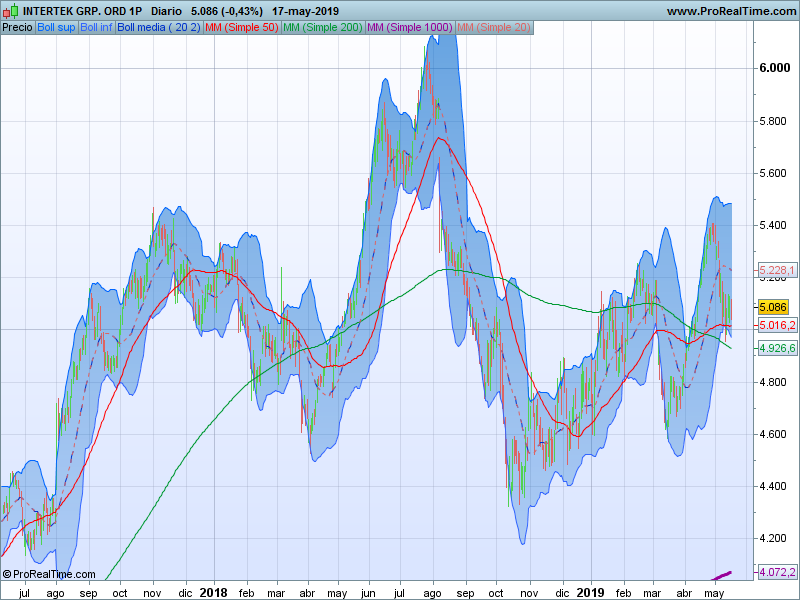Click the 17-may-2019 date label
The image size is (800, 600).
pos(305,11)
